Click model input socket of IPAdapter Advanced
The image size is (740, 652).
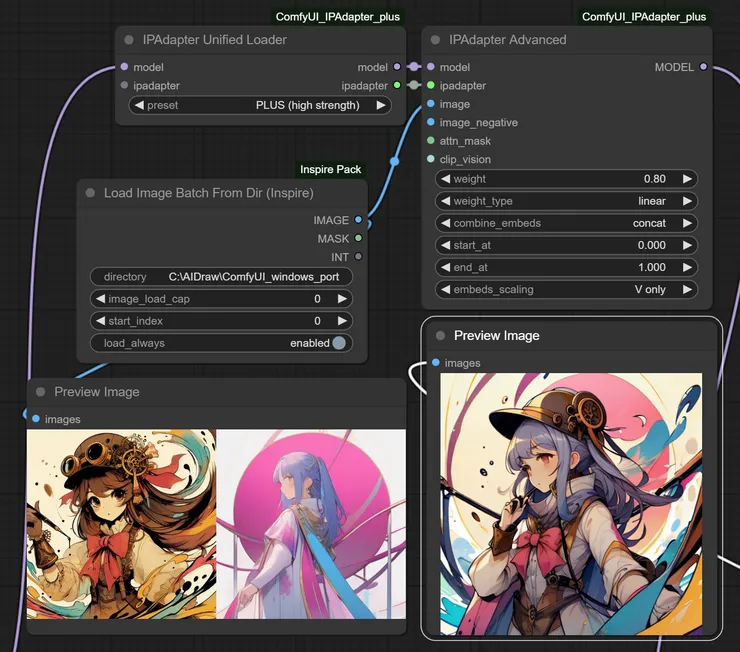[430, 67]
